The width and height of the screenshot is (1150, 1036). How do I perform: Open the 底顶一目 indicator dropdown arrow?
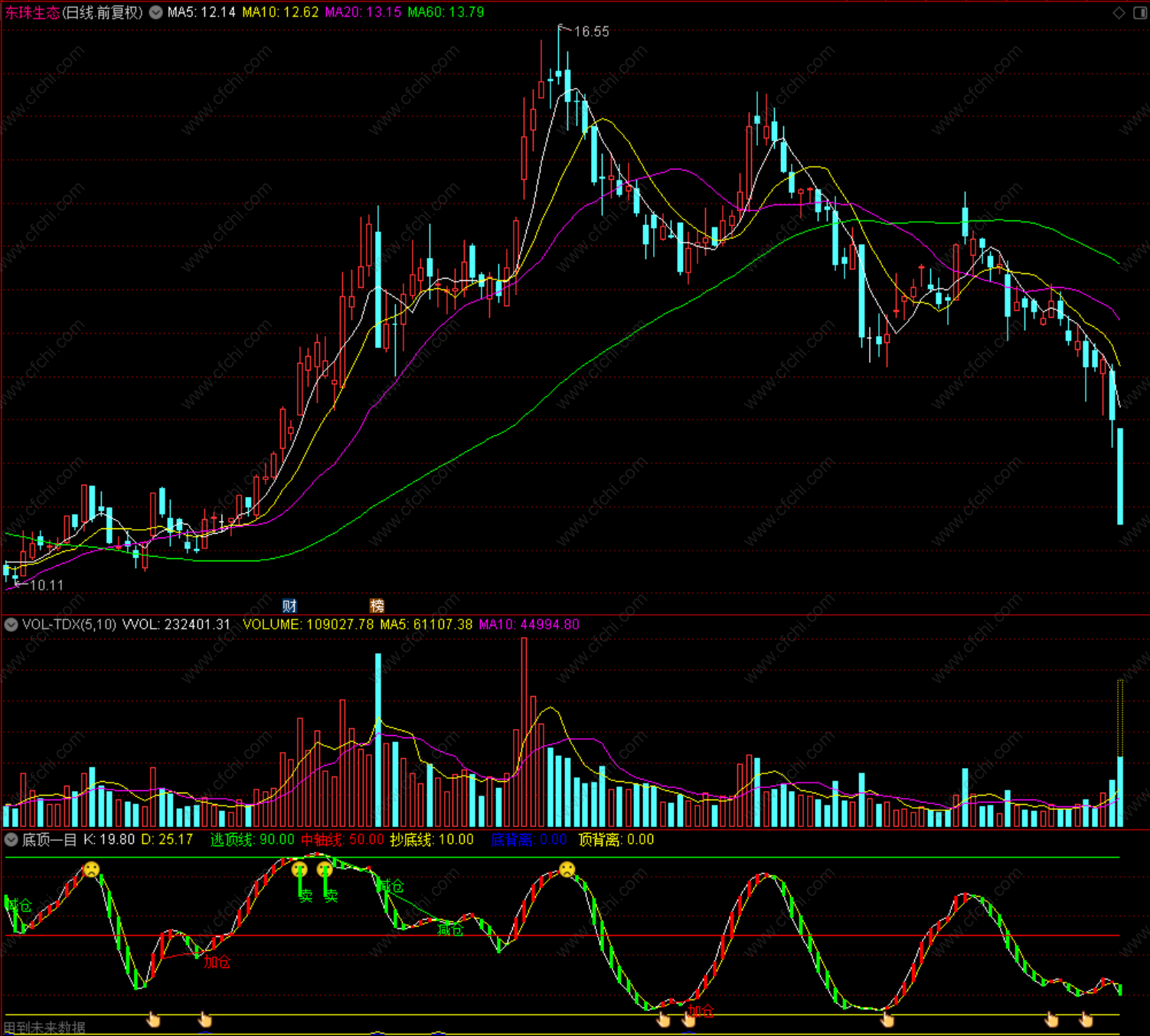click(11, 840)
